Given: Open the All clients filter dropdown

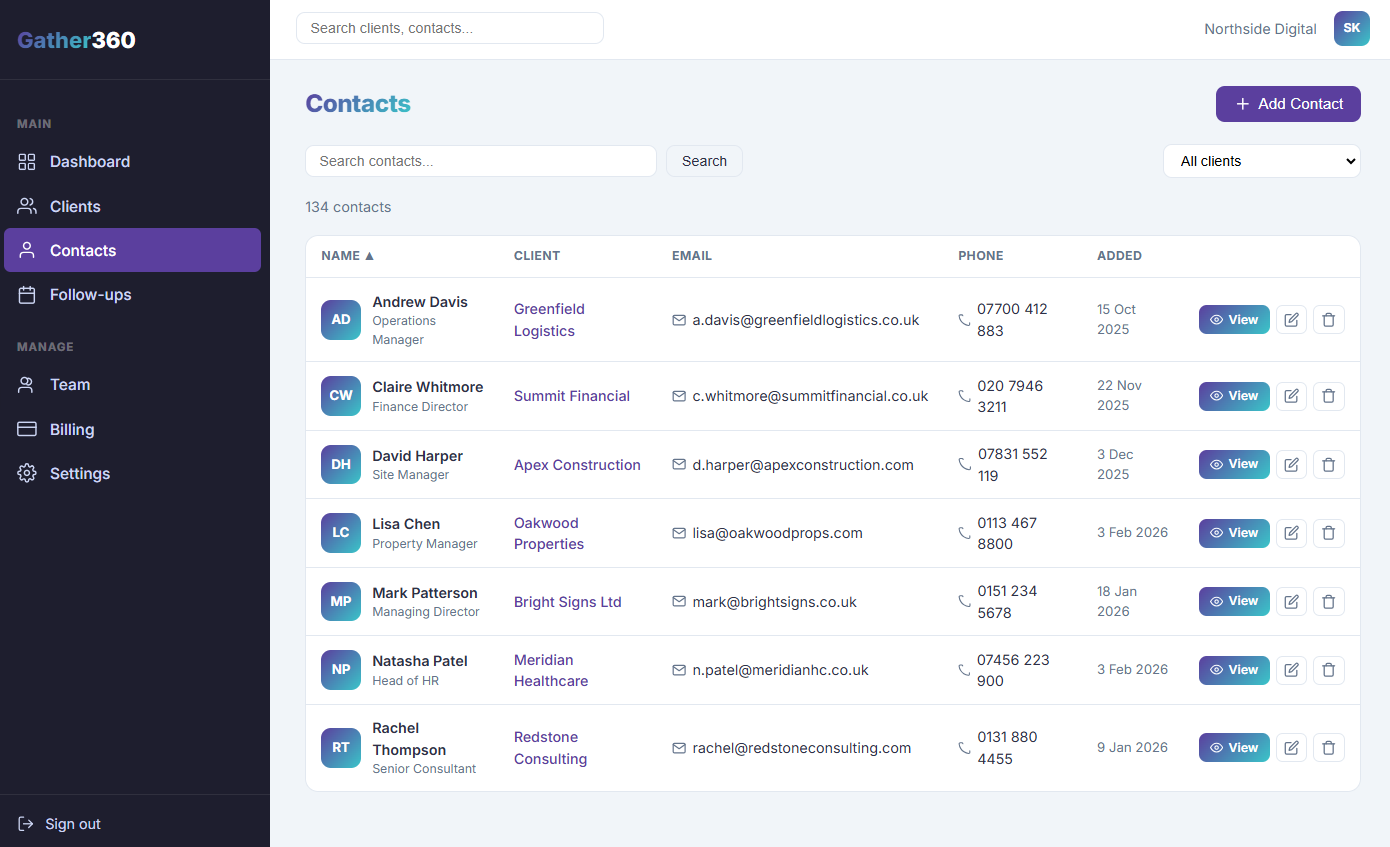Looking at the screenshot, I should tap(1262, 160).
